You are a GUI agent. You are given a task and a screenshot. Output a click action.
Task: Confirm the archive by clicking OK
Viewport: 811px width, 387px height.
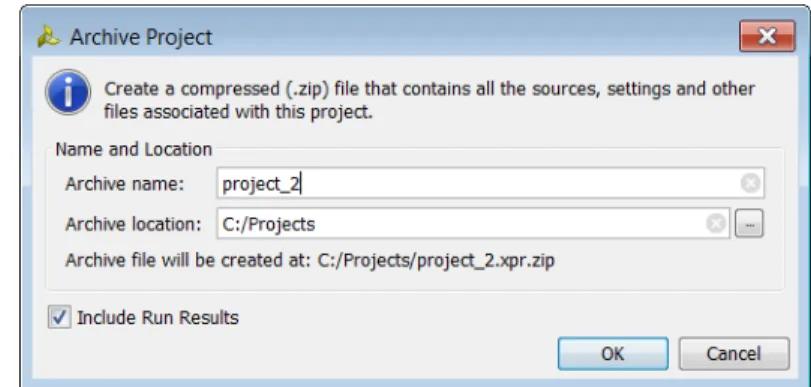613,353
